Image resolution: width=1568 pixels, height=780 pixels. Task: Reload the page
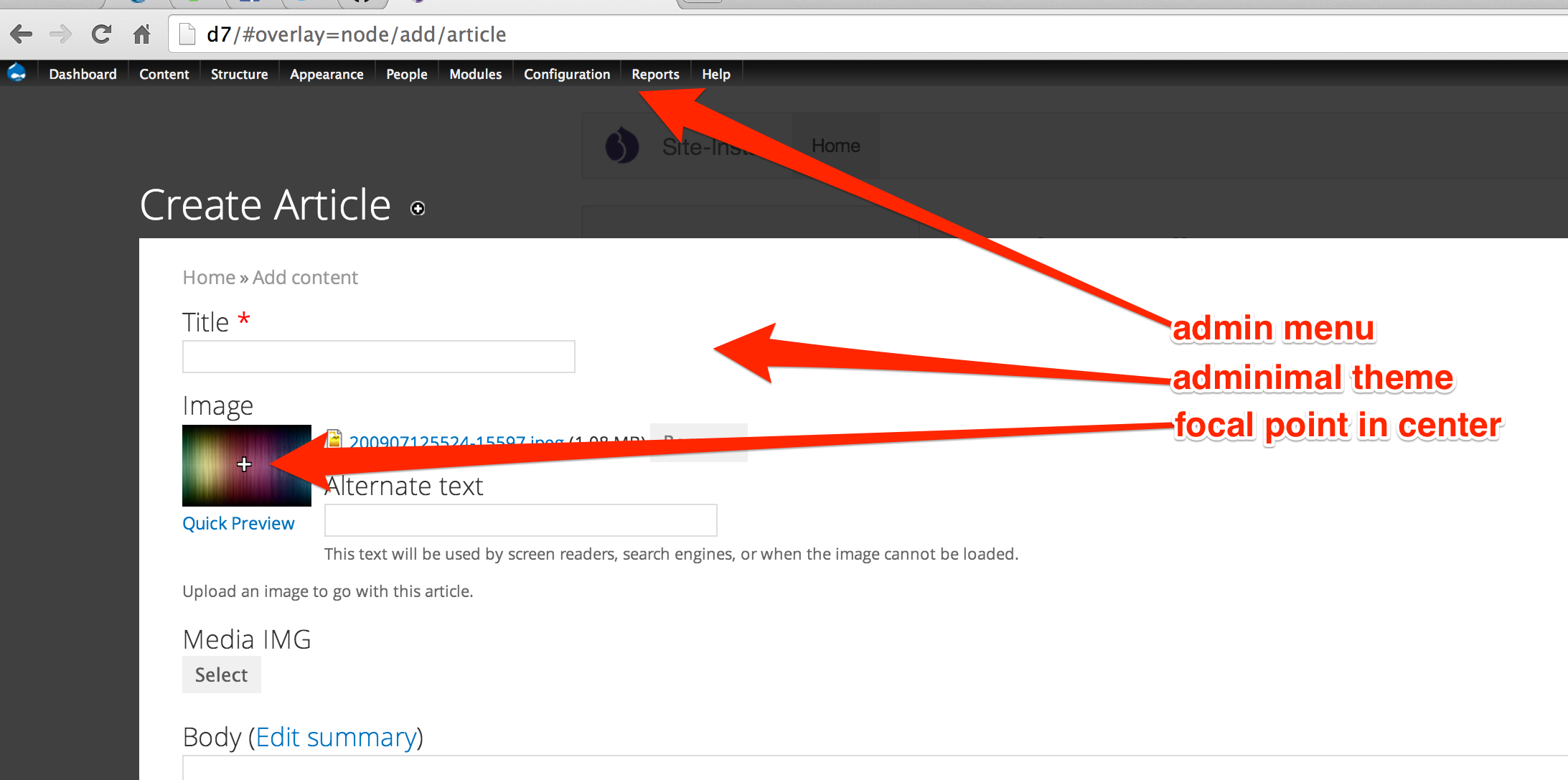pos(101,34)
